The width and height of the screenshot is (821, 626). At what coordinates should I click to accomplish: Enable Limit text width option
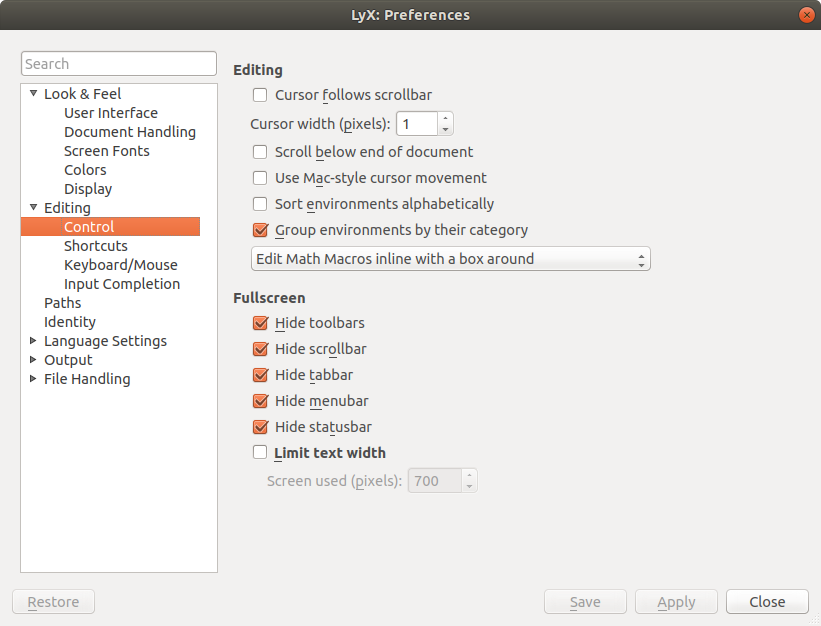260,453
